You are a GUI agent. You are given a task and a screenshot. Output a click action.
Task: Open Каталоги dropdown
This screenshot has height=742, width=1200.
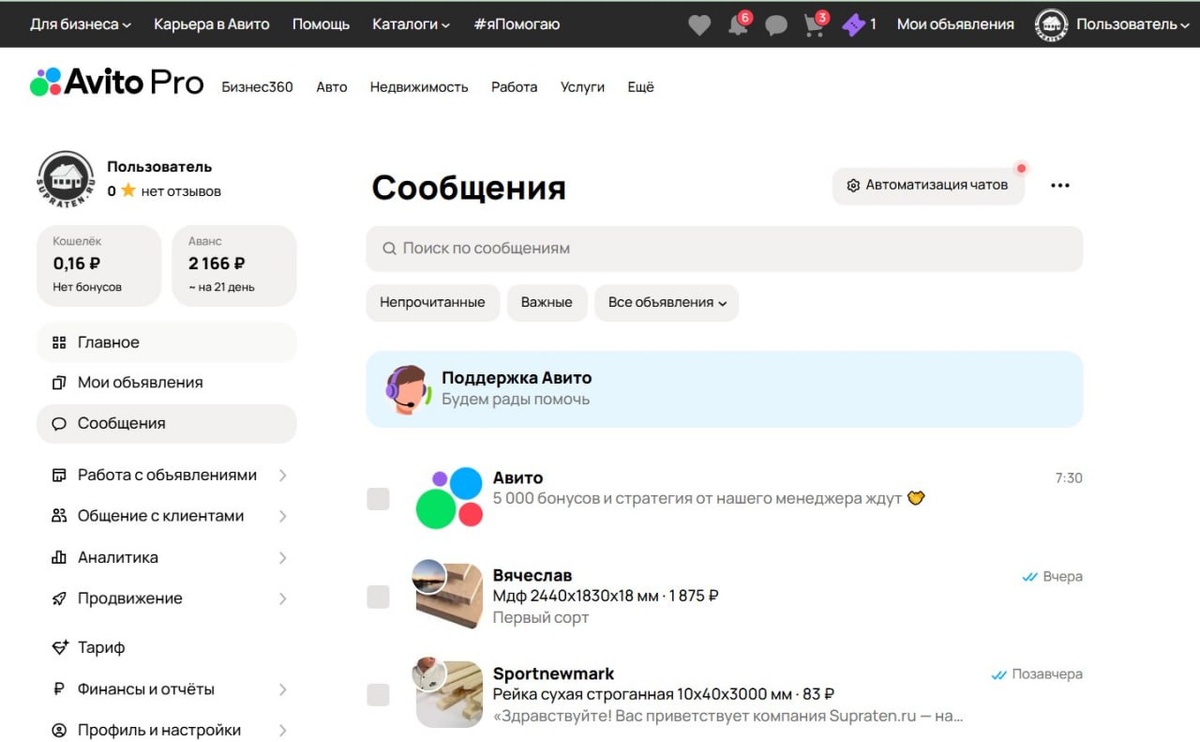(411, 24)
